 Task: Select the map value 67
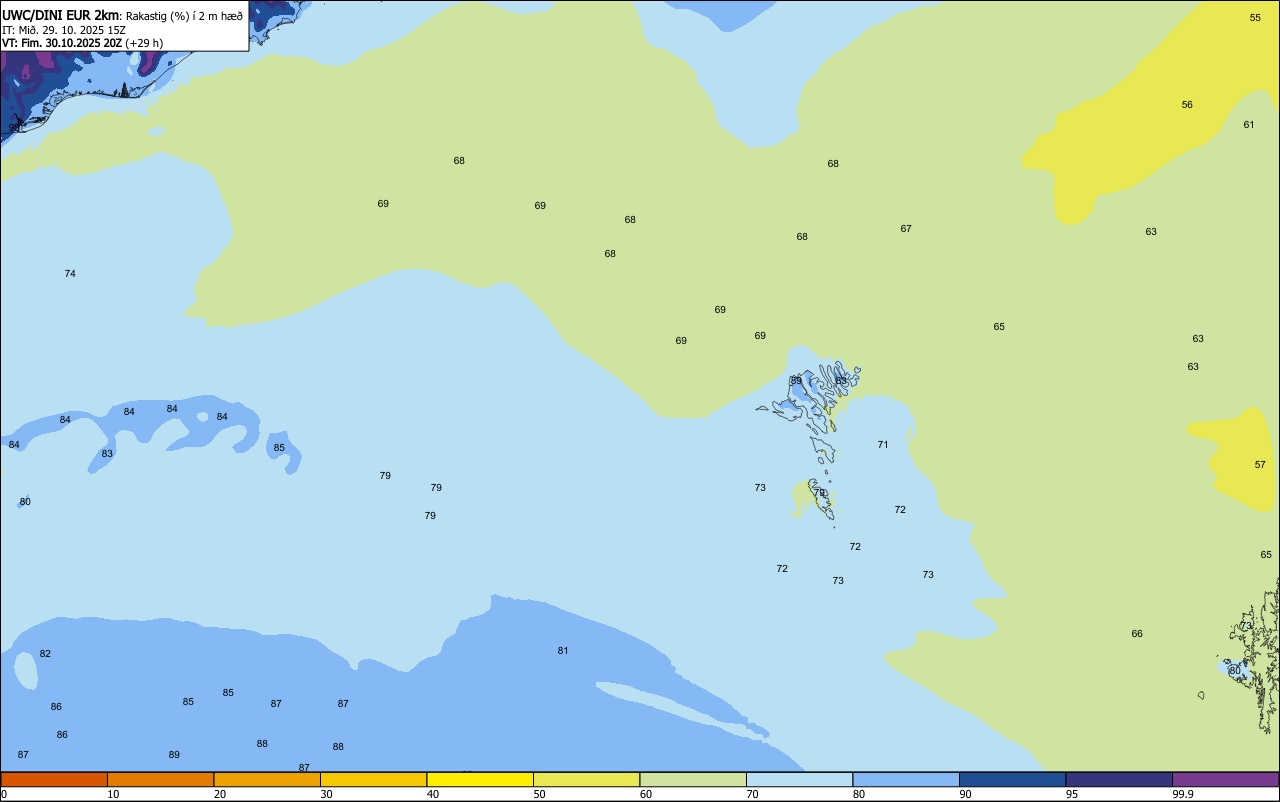[x=906, y=229]
